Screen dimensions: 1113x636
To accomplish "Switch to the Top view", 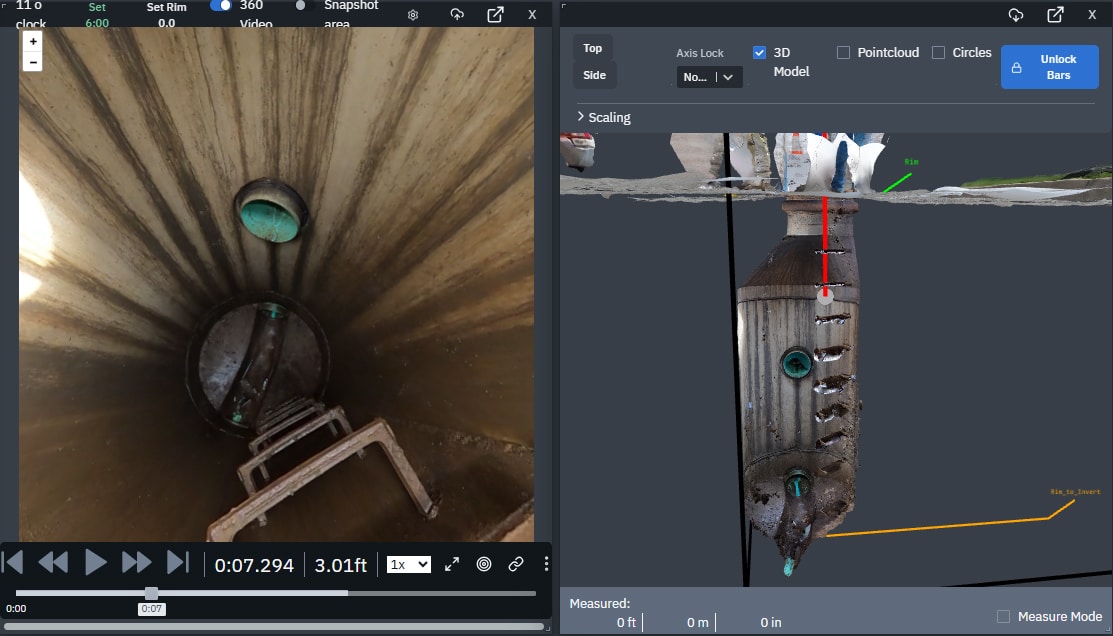I will 593,48.
